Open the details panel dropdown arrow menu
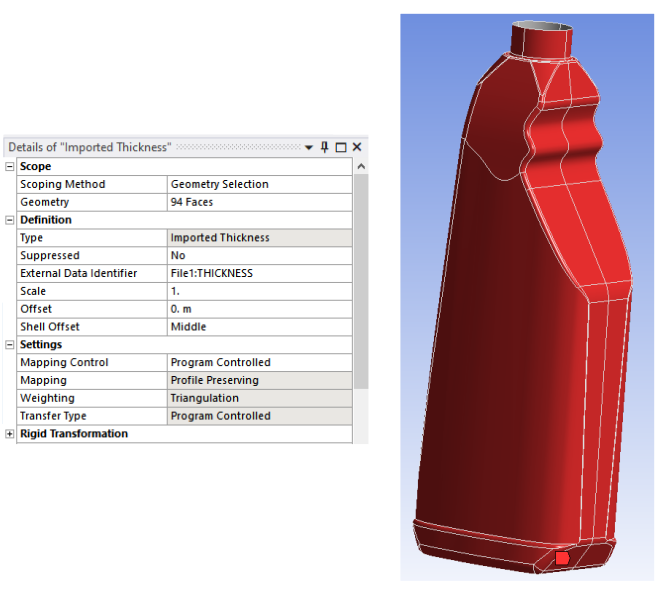This screenshot has height=589, width=662. (309, 147)
